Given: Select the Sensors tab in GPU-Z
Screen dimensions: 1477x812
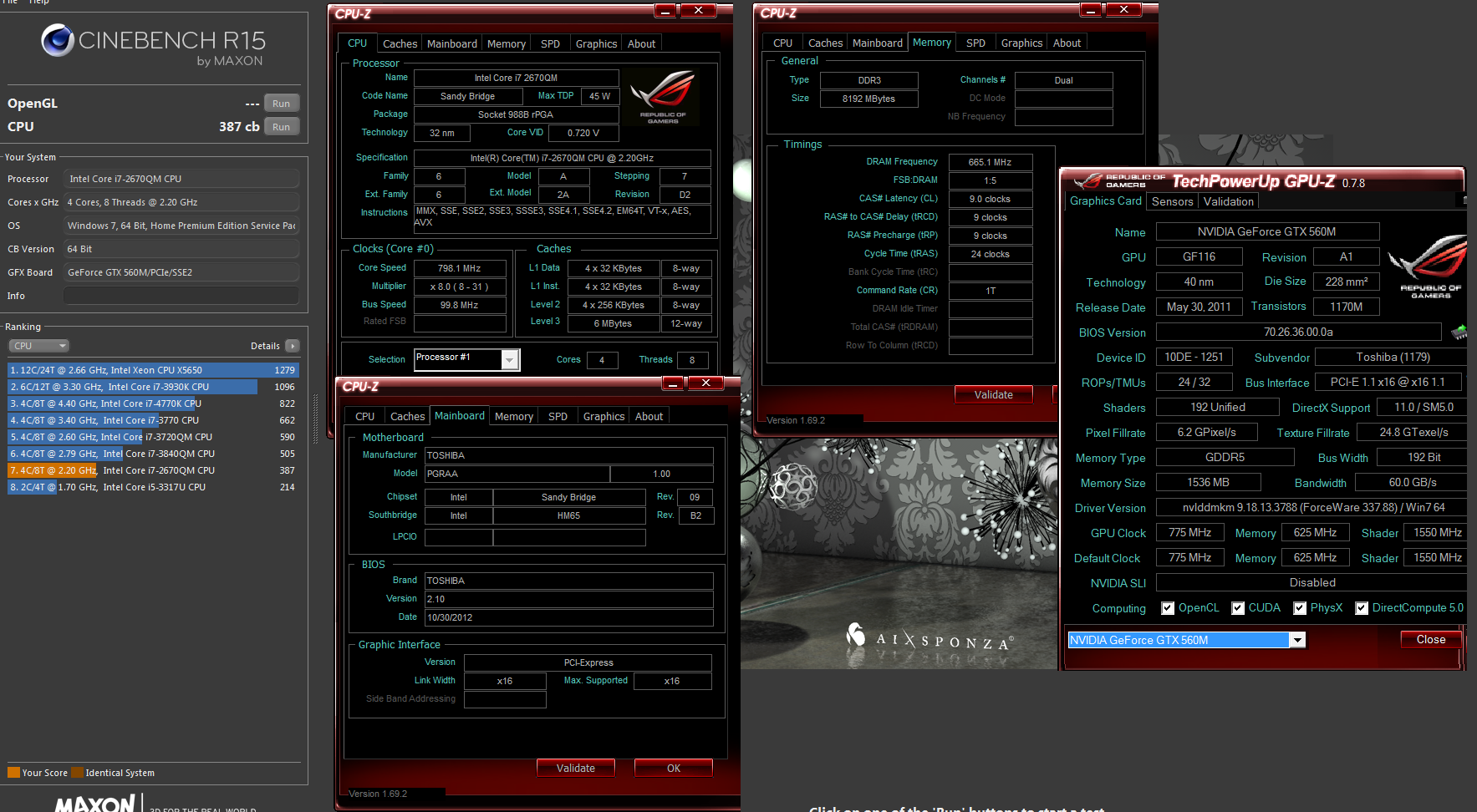Looking at the screenshot, I should [x=1172, y=201].
